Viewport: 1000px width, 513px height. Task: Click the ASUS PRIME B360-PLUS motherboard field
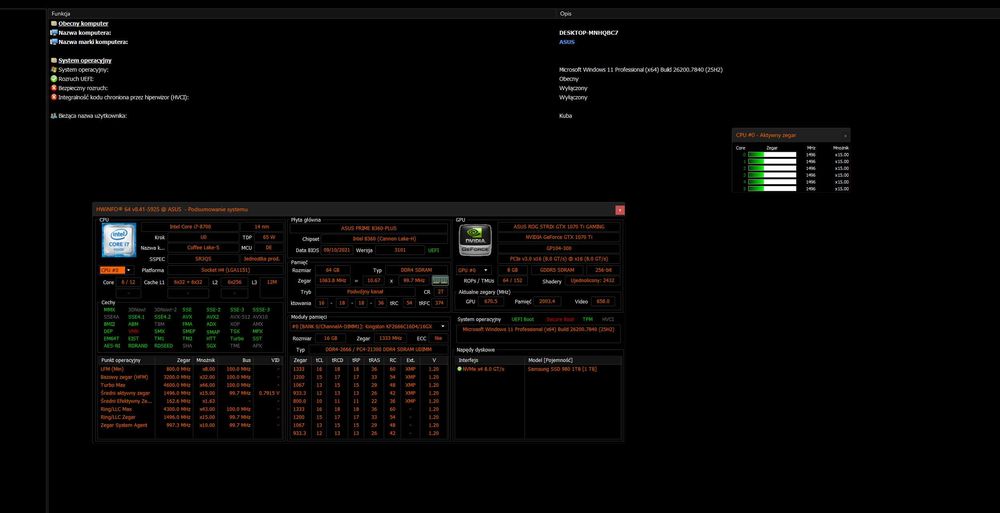369,228
